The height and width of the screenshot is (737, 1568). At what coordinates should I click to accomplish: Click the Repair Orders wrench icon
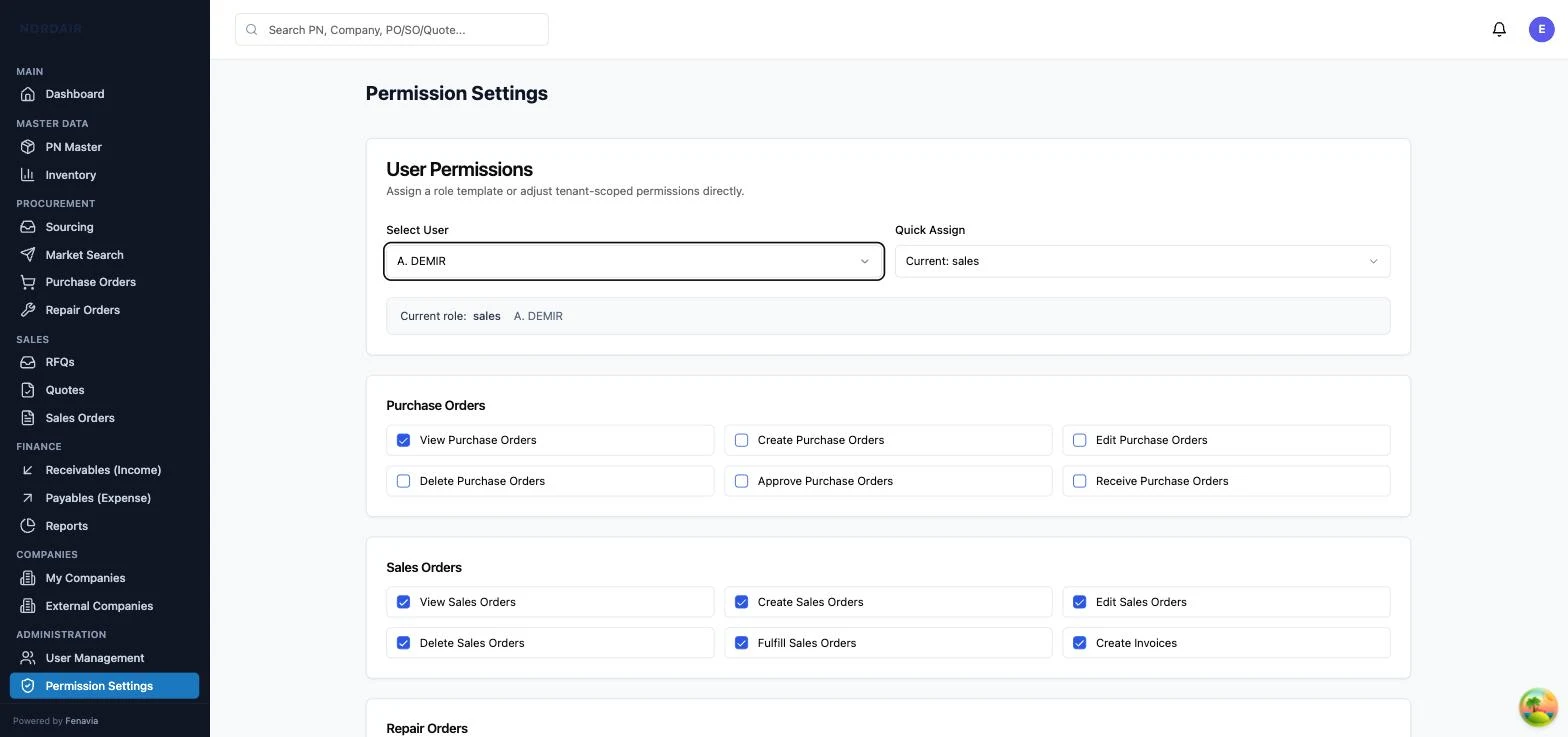[28, 310]
